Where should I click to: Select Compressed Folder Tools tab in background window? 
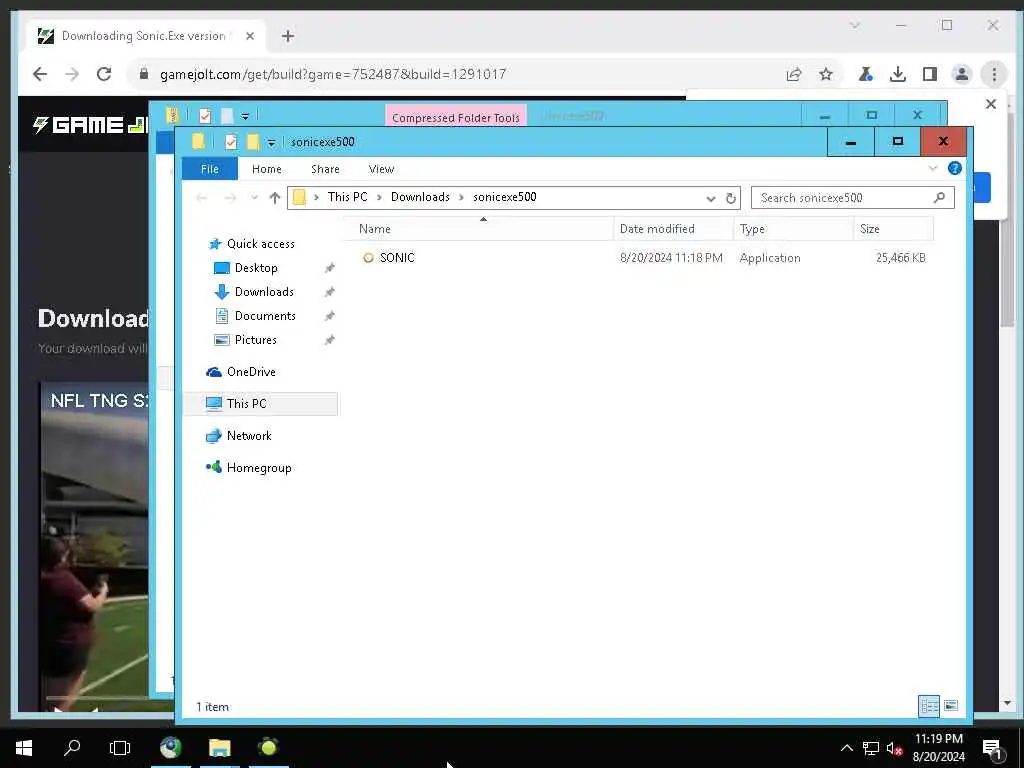(456, 116)
